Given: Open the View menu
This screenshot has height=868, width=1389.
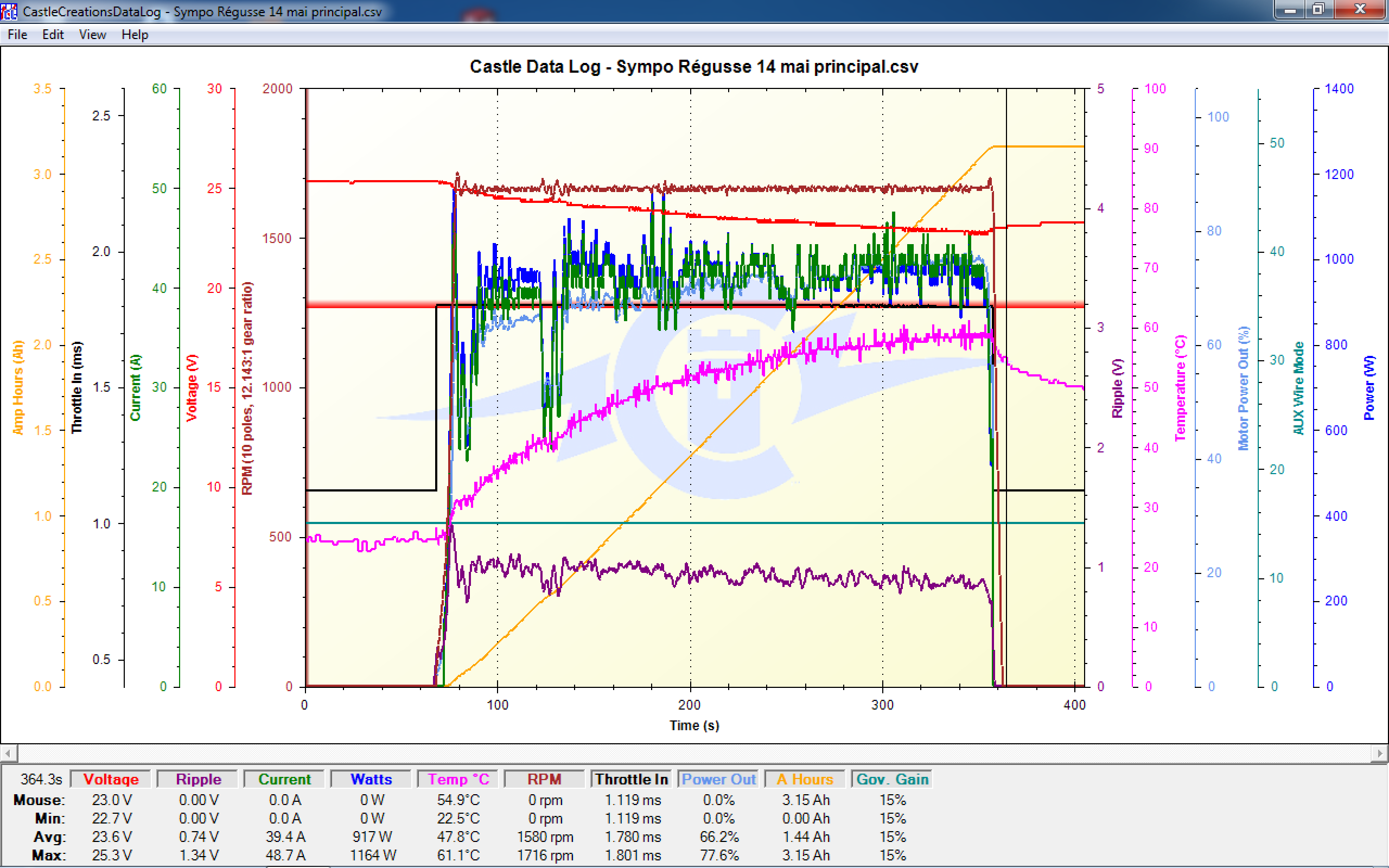Looking at the screenshot, I should (x=92, y=34).
